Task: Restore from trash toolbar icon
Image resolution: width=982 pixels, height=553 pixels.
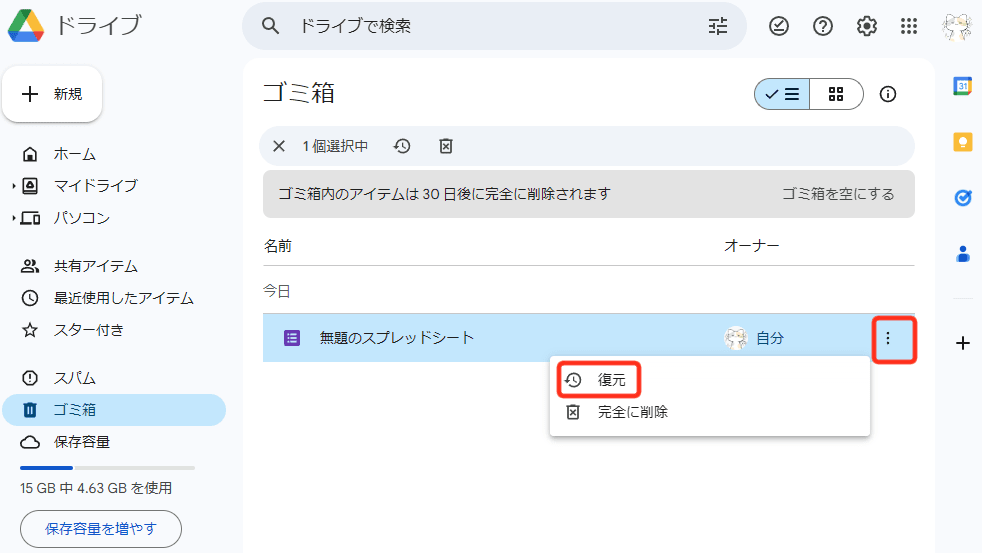Action: pos(401,146)
